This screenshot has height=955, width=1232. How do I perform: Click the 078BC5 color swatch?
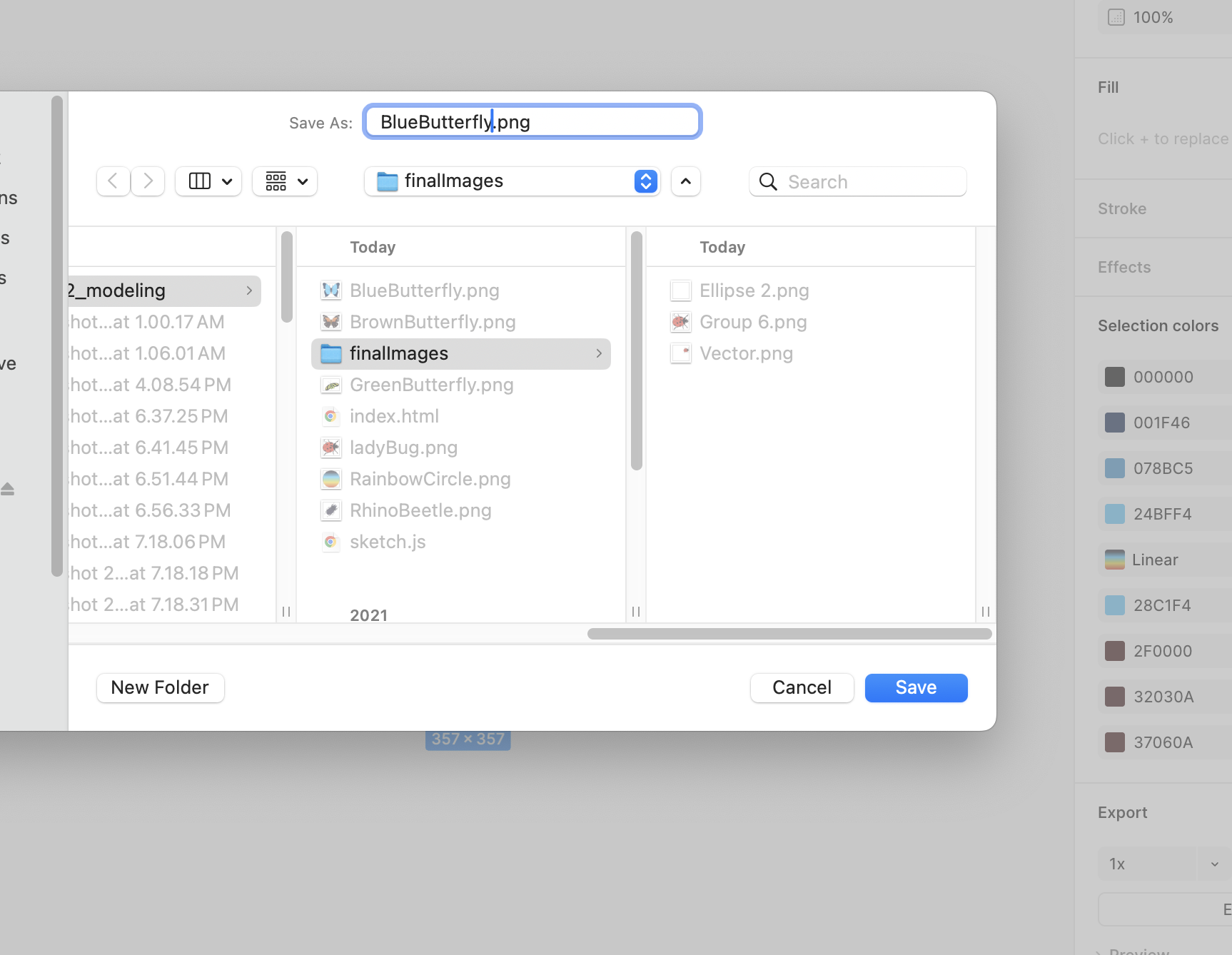1114,468
